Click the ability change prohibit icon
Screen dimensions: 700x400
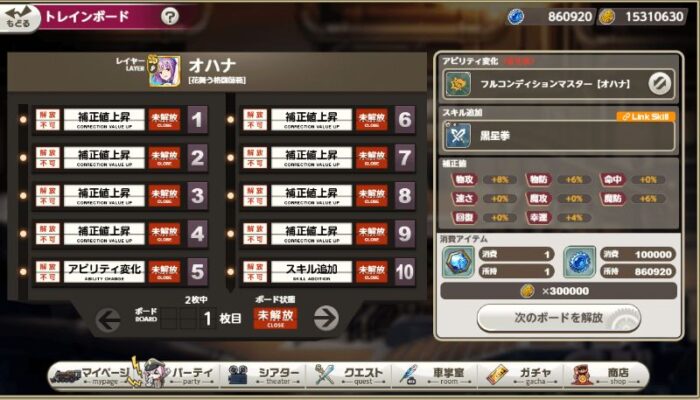660,83
